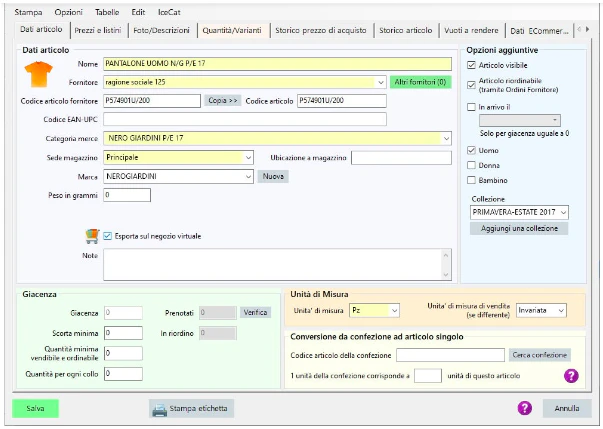603x429 pixels.
Task: Open the Edit menu
Action: click(x=138, y=12)
